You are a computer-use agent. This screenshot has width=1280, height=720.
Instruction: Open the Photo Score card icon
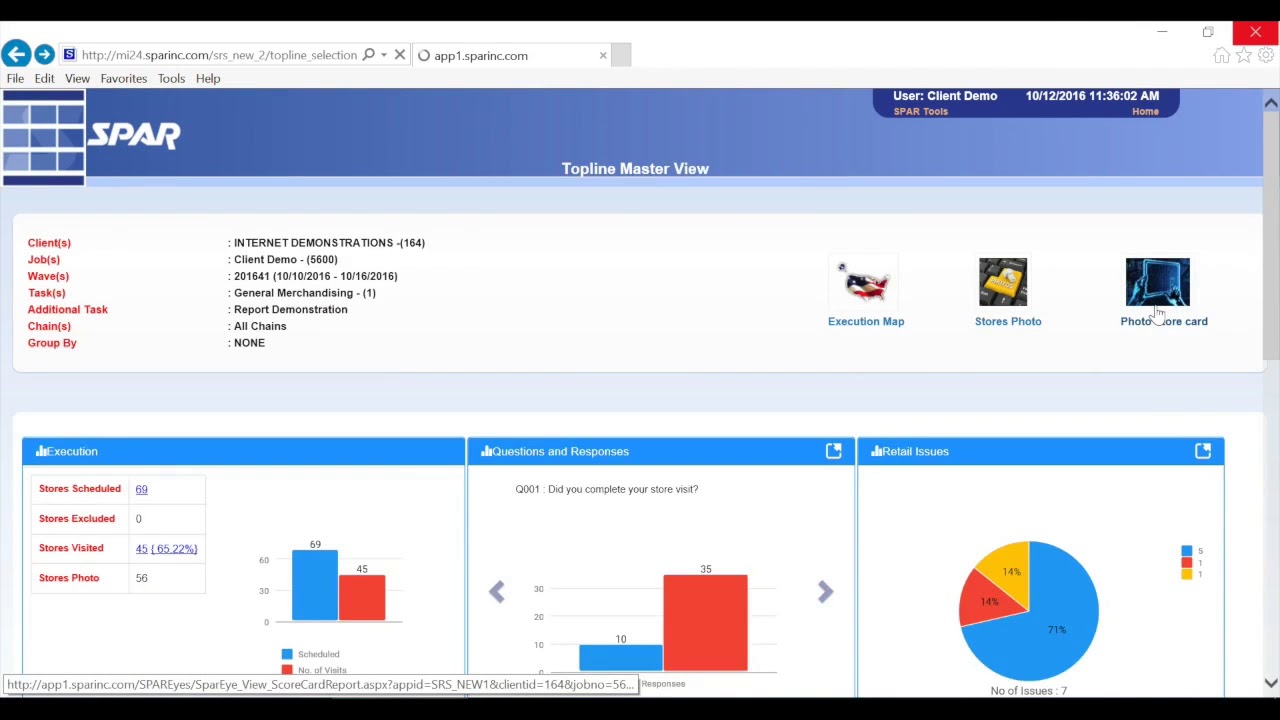point(1157,282)
